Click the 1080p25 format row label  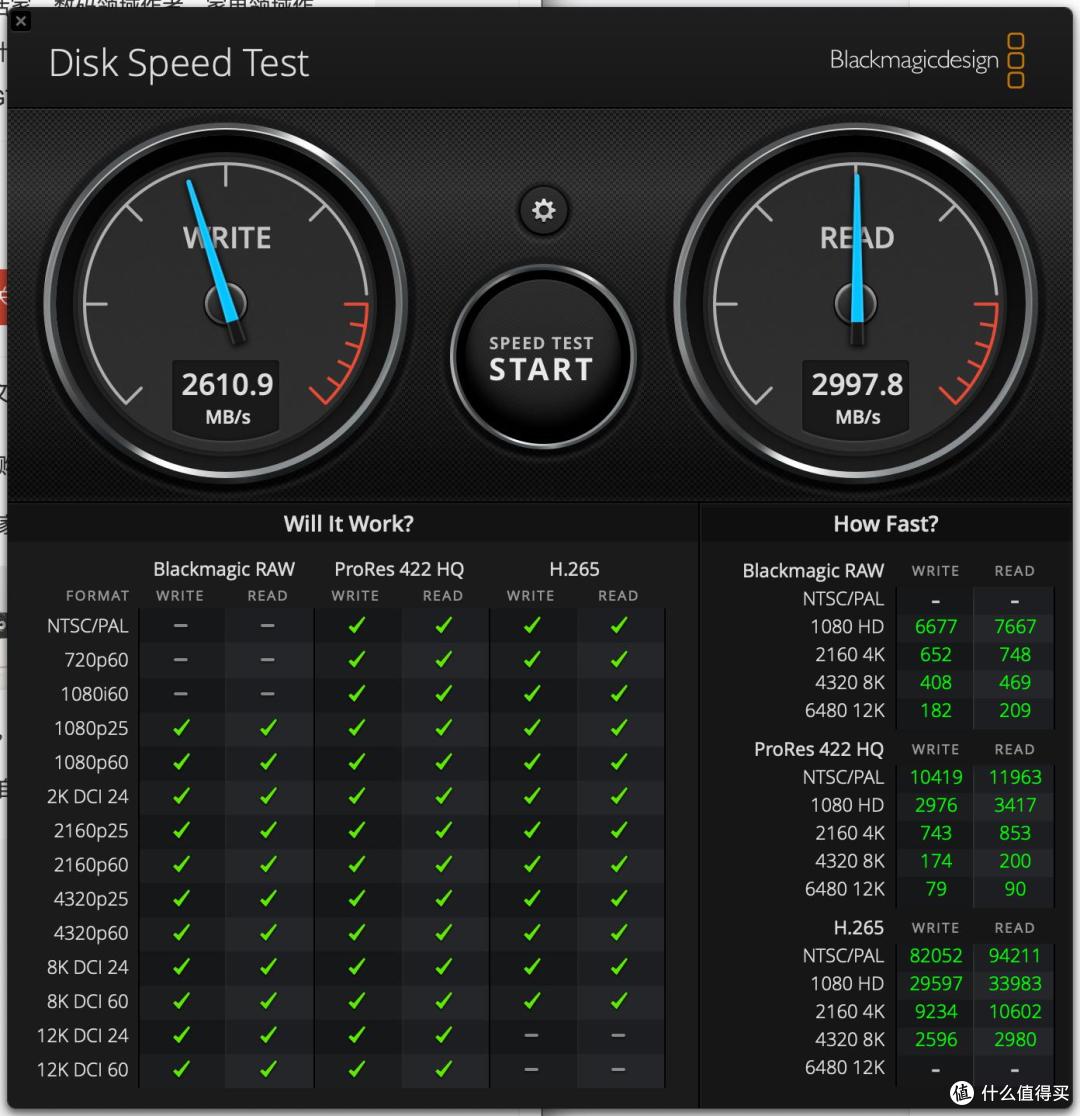(91, 728)
